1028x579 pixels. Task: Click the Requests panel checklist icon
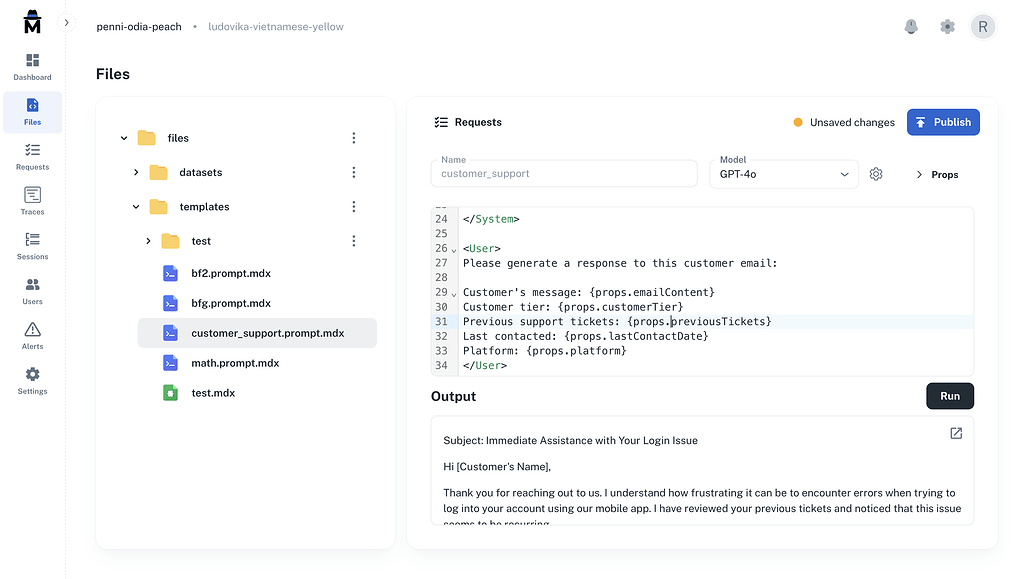click(441, 123)
